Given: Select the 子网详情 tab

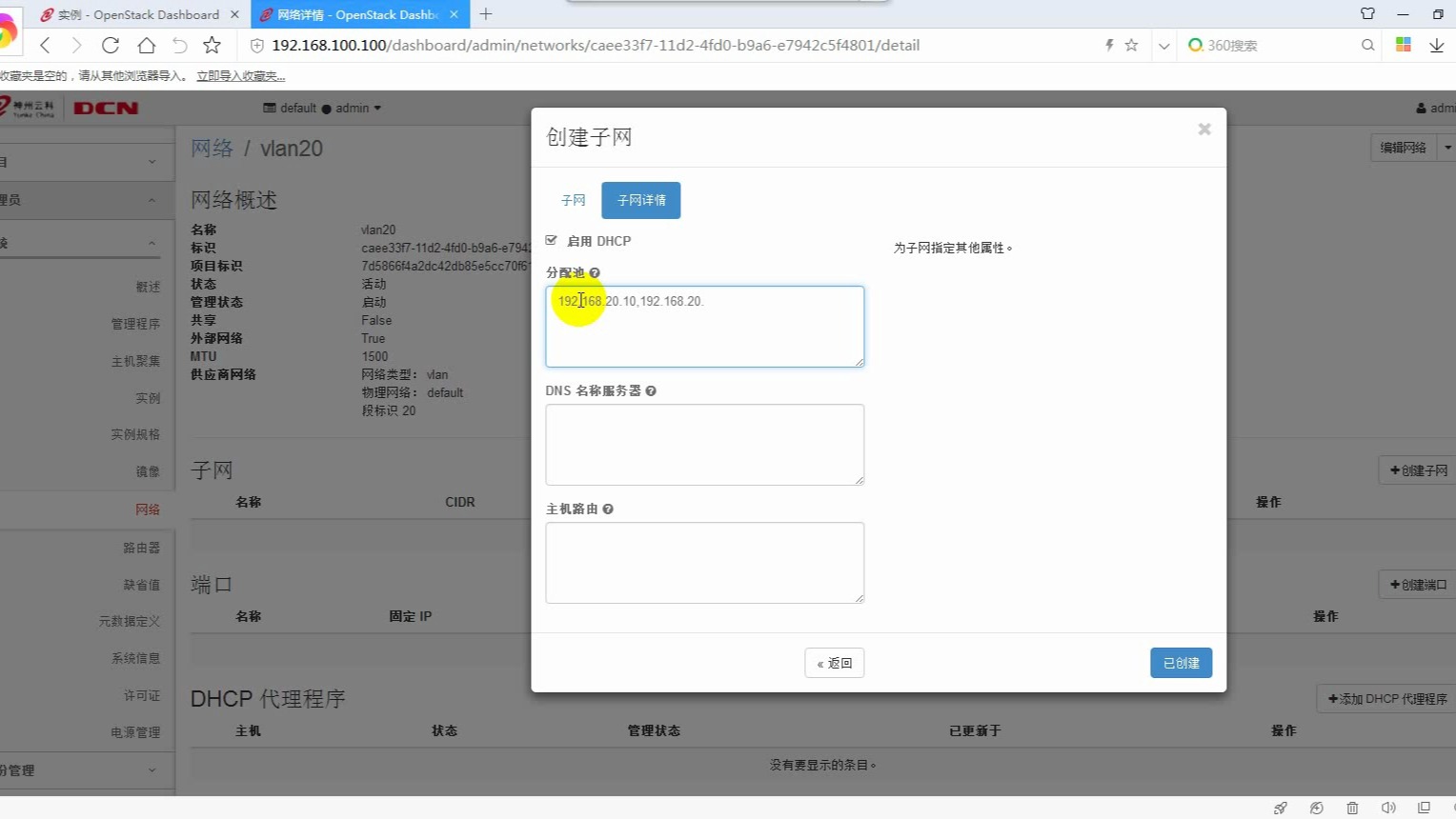Looking at the screenshot, I should point(641,200).
